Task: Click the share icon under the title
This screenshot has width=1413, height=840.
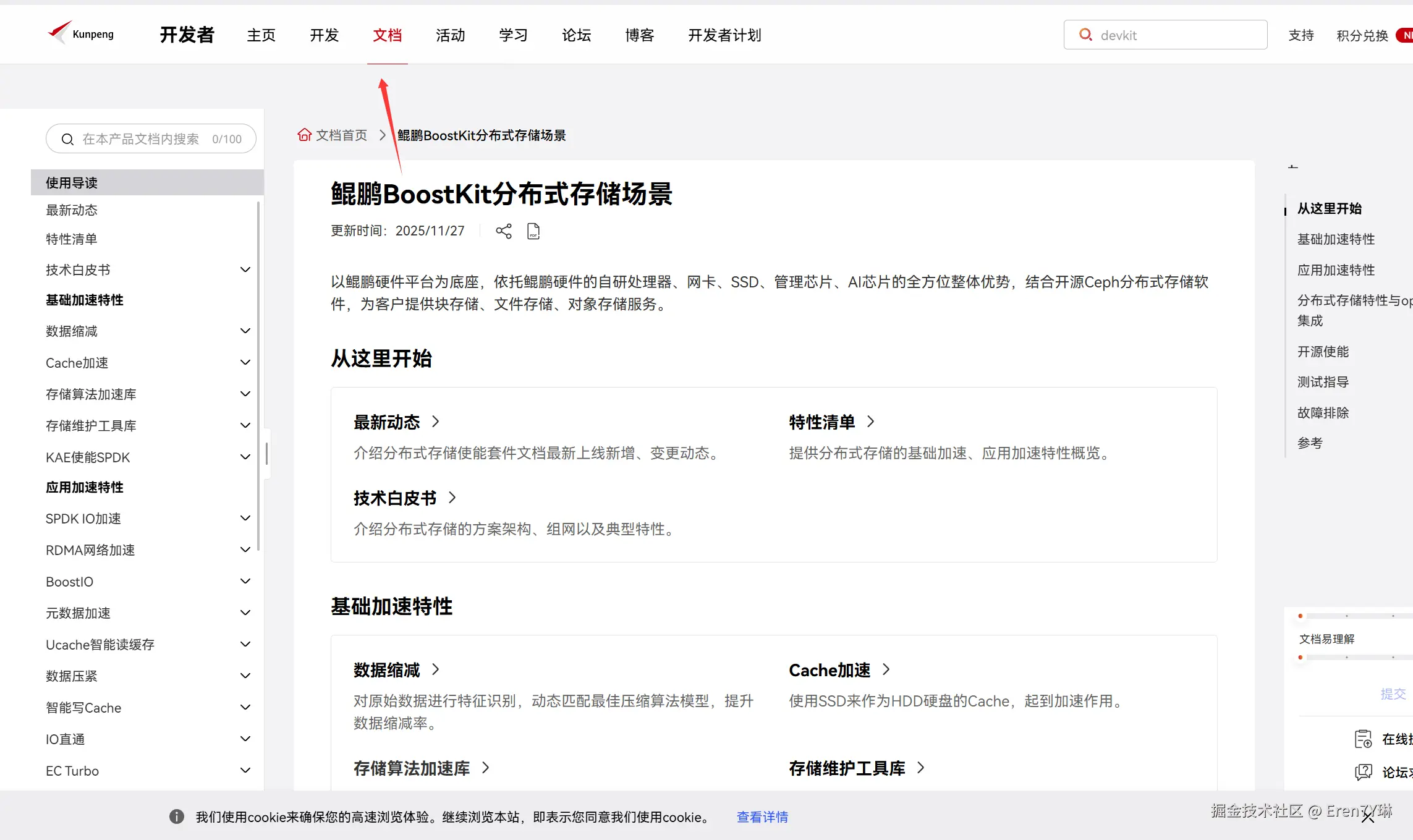Action: 503,231
